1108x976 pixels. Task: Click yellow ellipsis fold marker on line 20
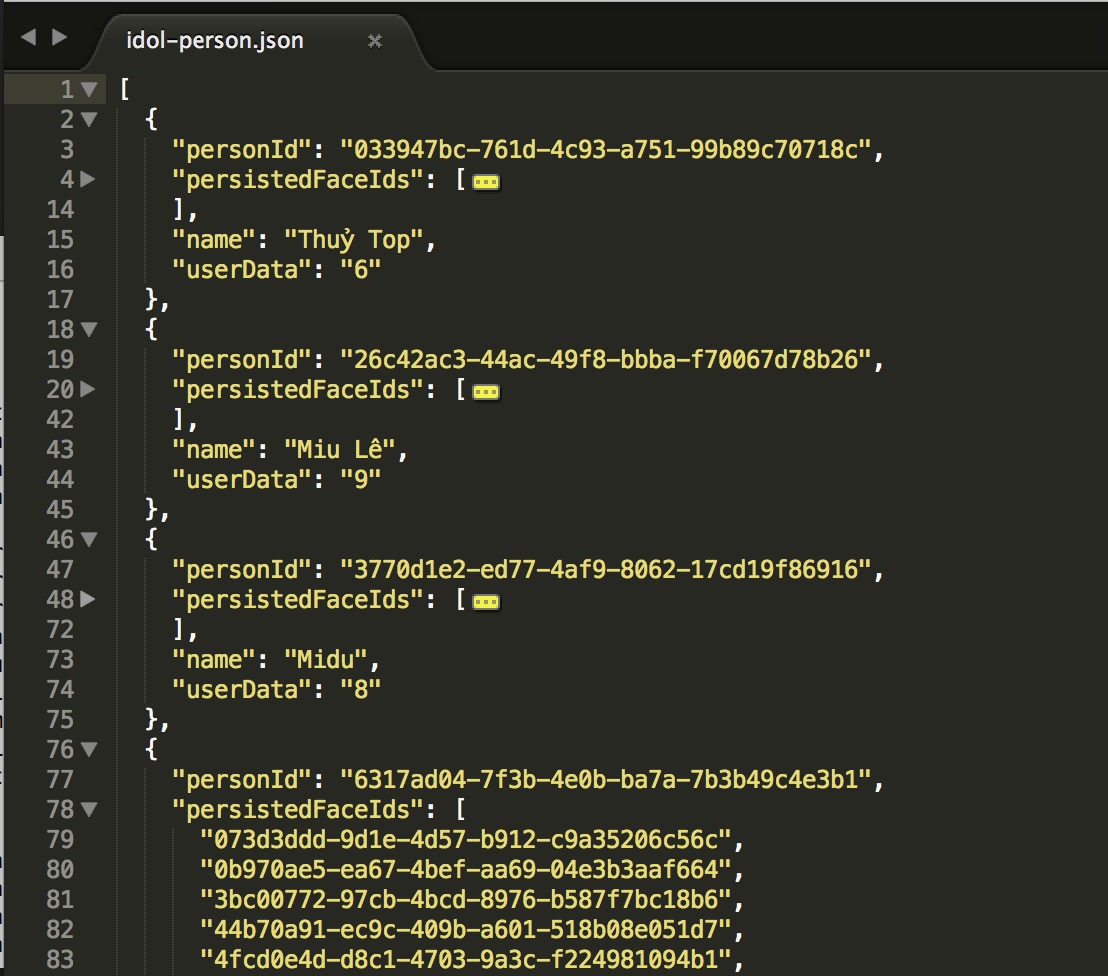click(x=486, y=392)
